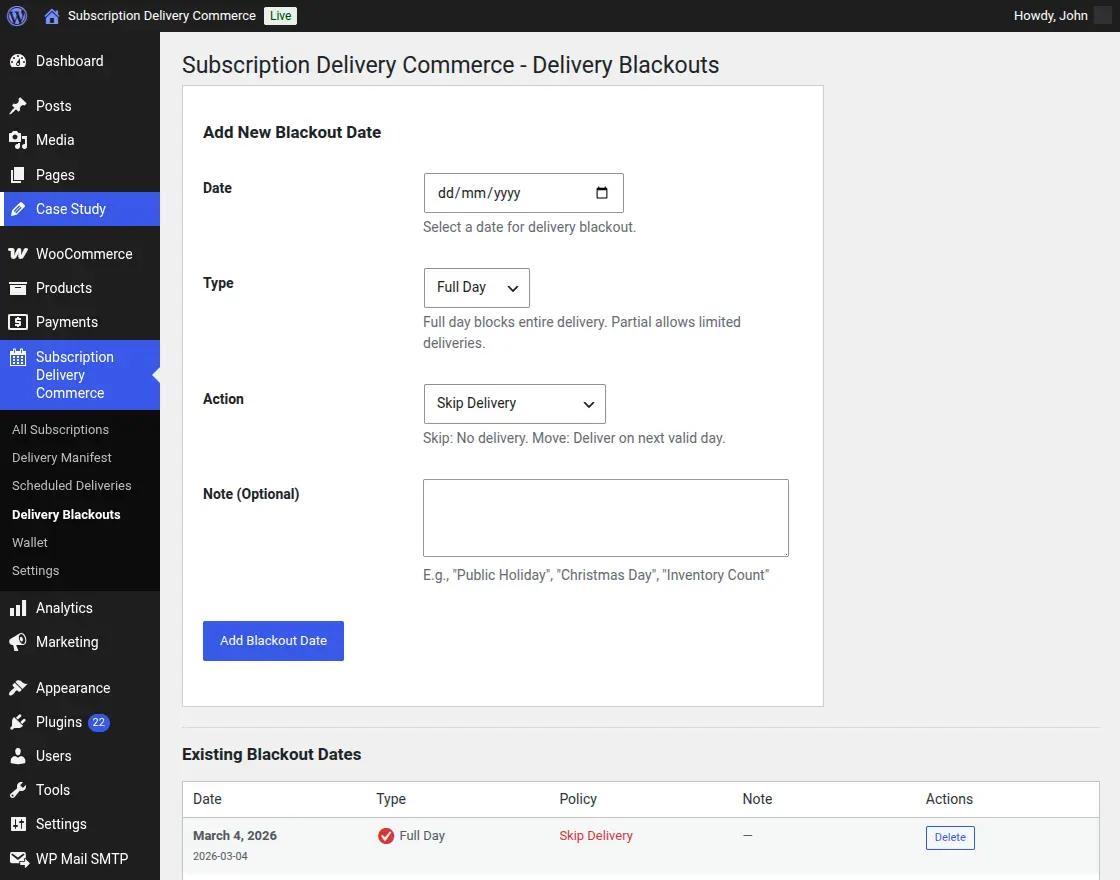Delete the March 4, 2026 blackout date
This screenshot has width=1120, height=880.
949,837
